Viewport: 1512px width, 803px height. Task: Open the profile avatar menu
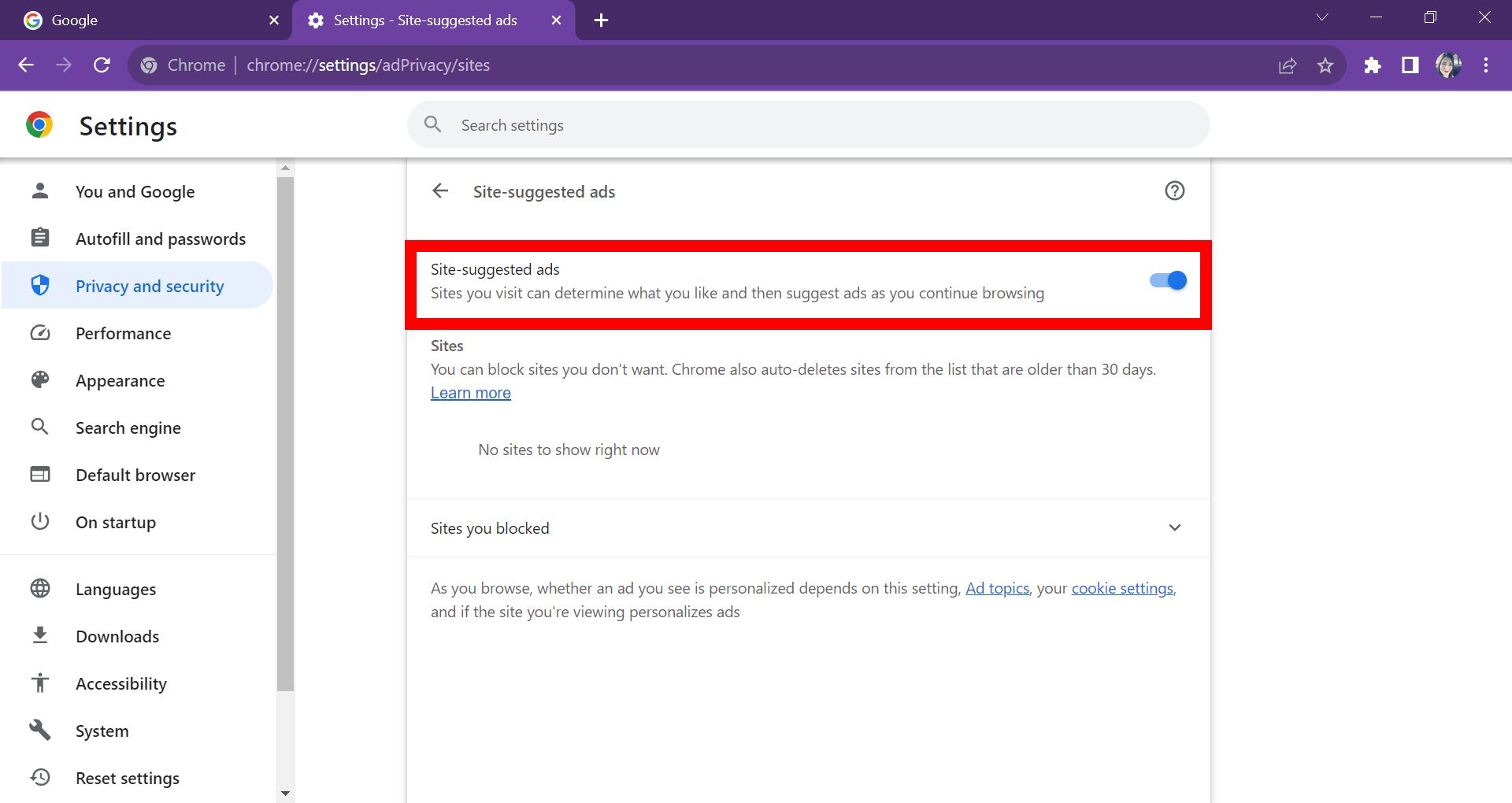point(1448,65)
